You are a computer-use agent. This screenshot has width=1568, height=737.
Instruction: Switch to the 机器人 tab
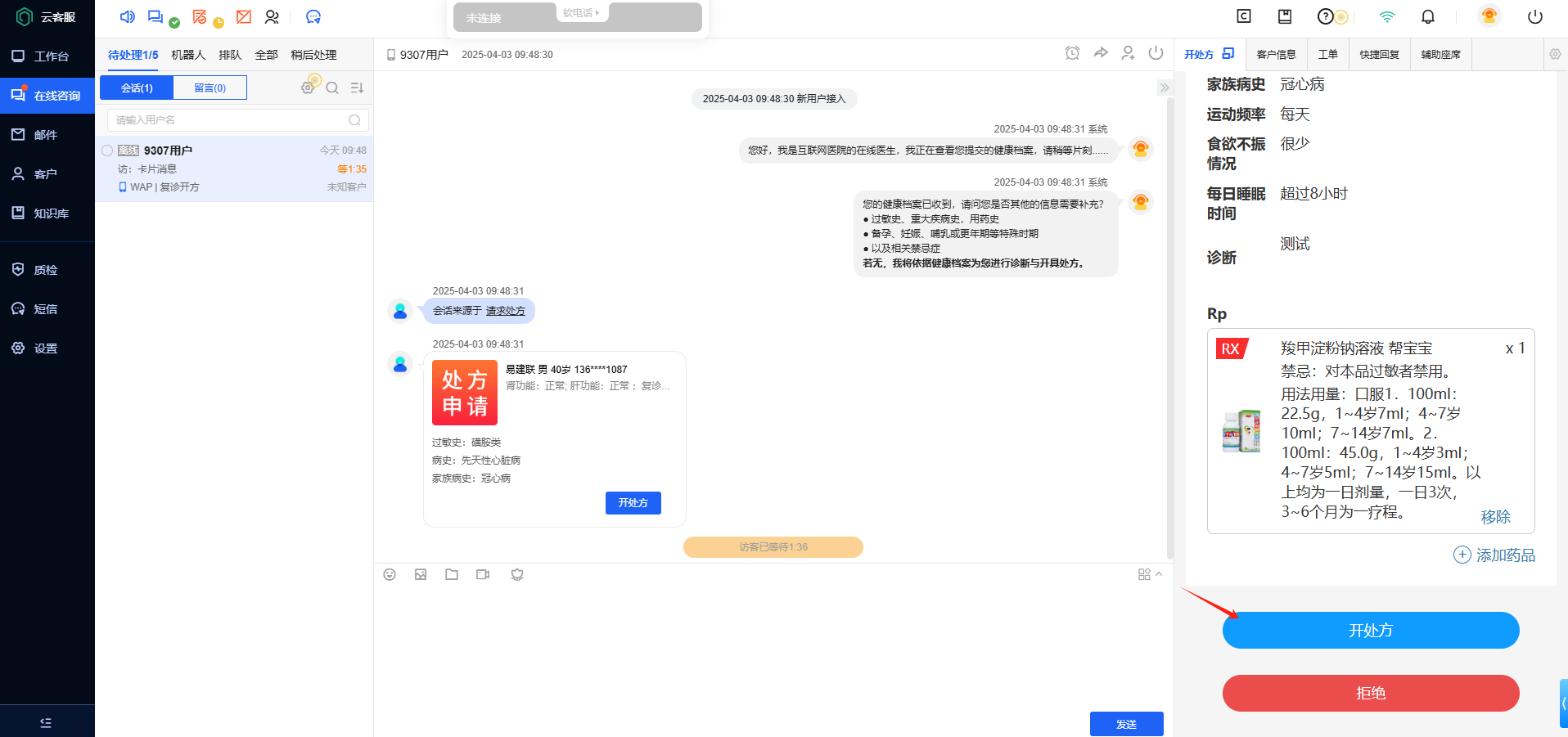click(188, 55)
